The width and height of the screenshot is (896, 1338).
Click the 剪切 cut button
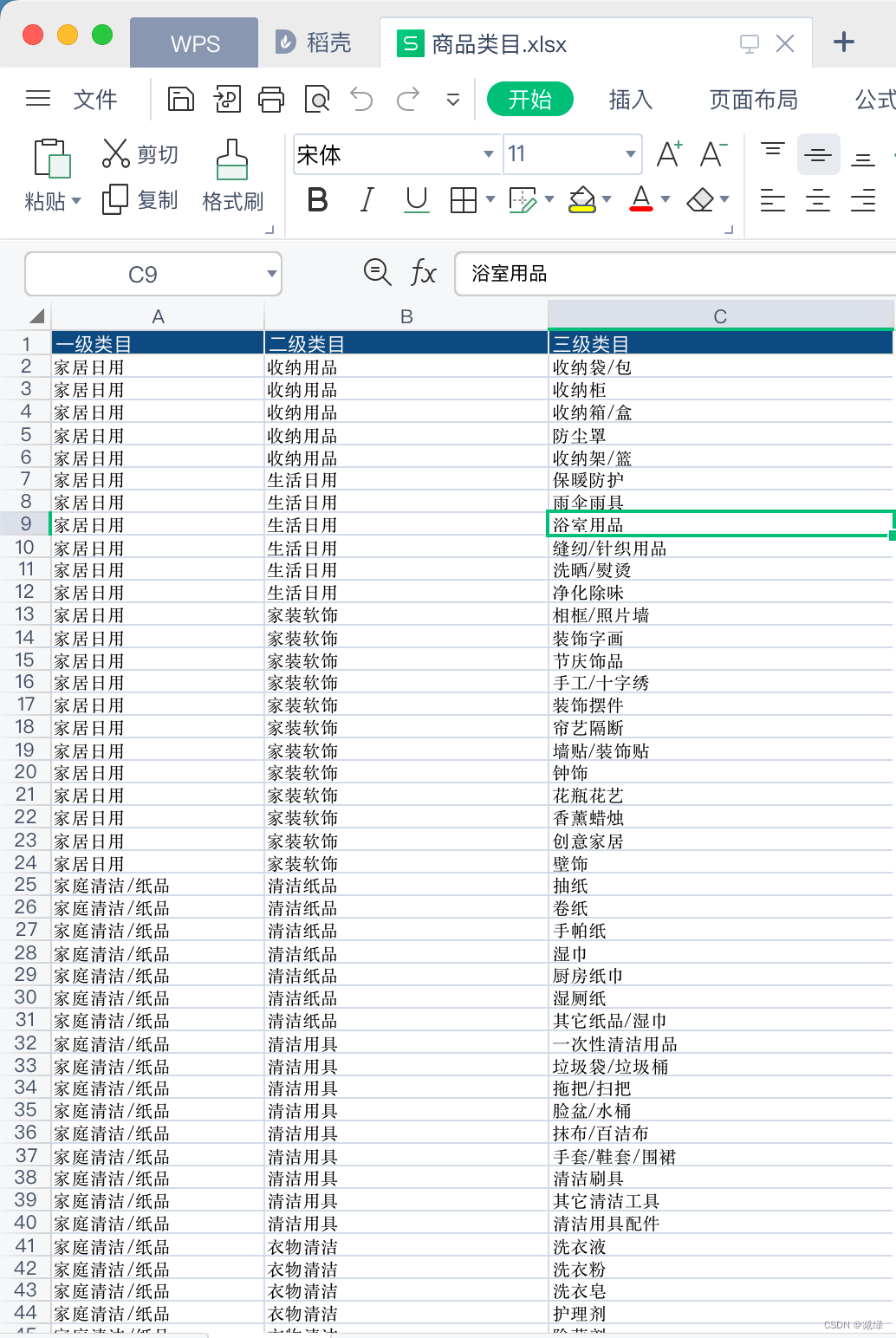[140, 154]
